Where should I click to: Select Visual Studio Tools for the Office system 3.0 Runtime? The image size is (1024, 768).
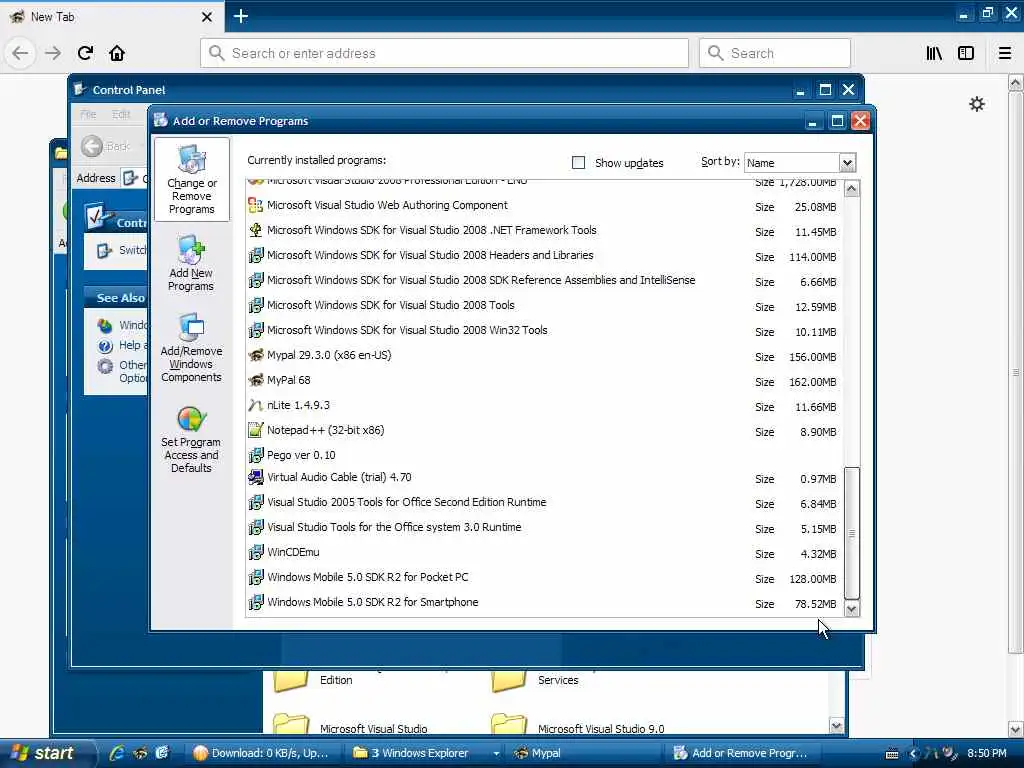click(544, 527)
